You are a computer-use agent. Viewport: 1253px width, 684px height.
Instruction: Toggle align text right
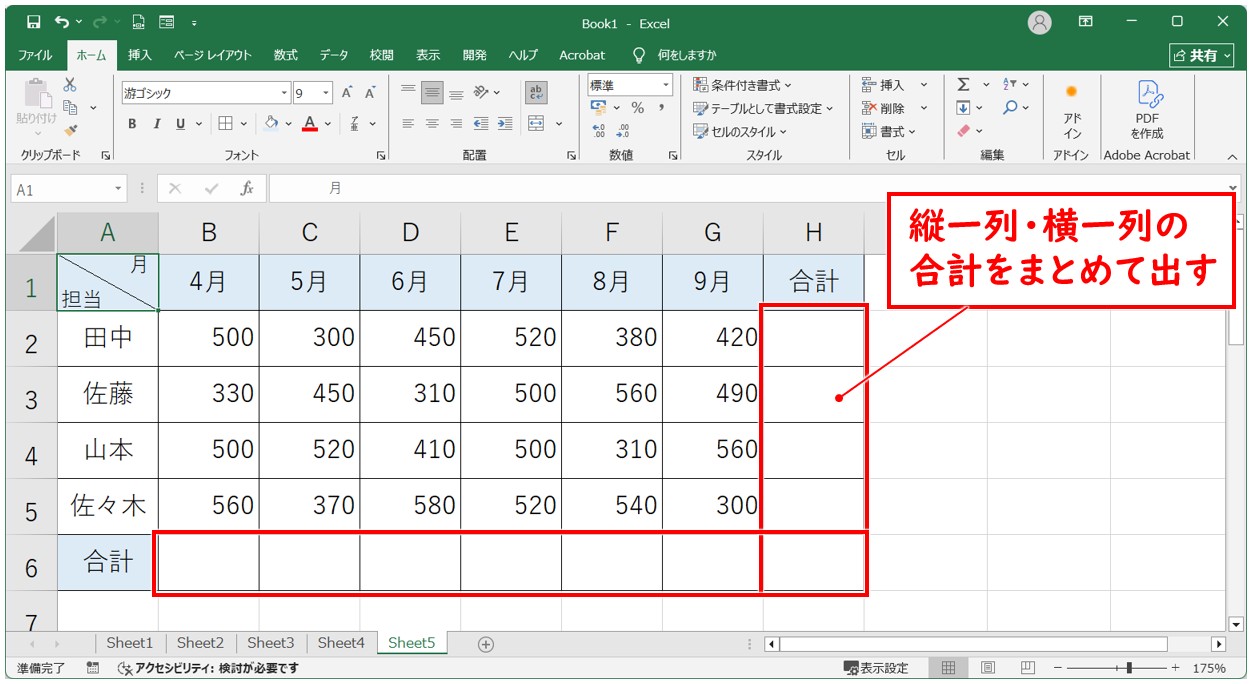tap(456, 124)
